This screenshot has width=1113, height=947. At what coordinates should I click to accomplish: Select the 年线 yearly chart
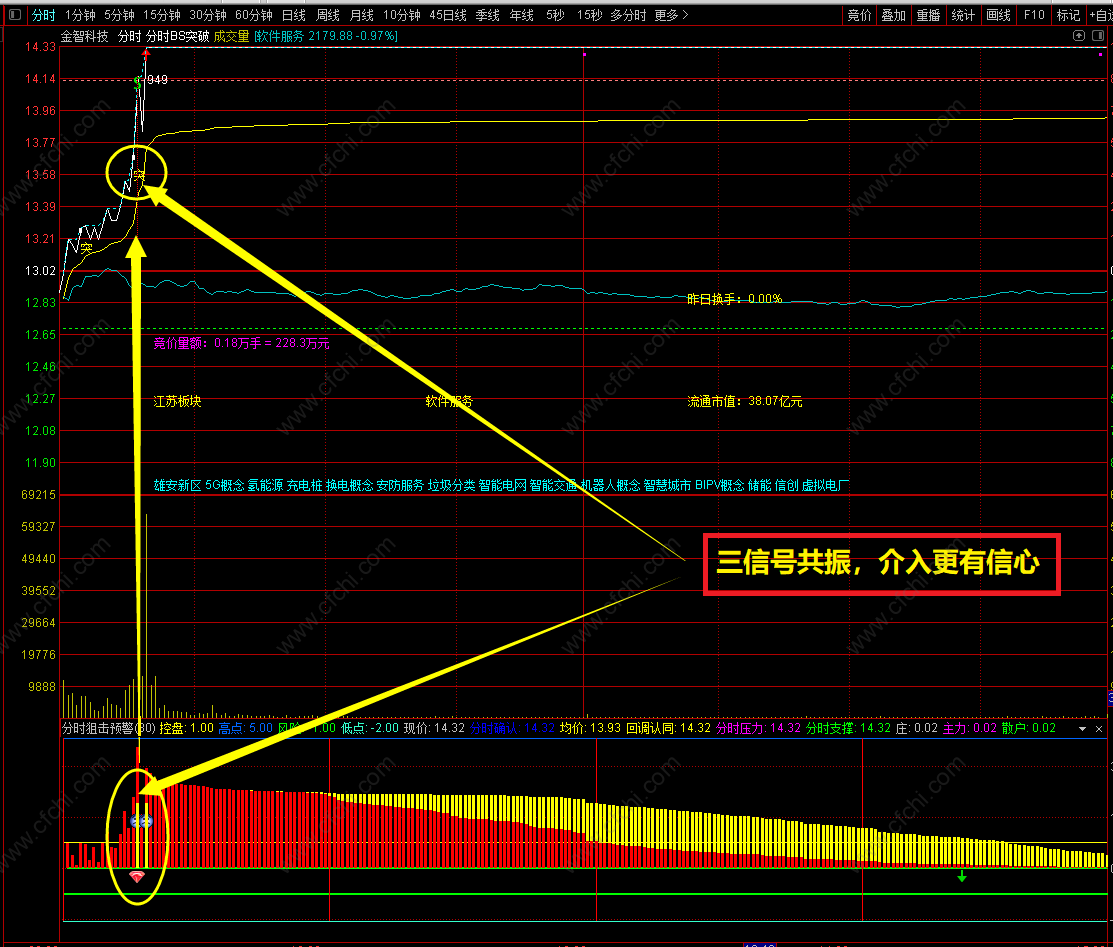(521, 15)
